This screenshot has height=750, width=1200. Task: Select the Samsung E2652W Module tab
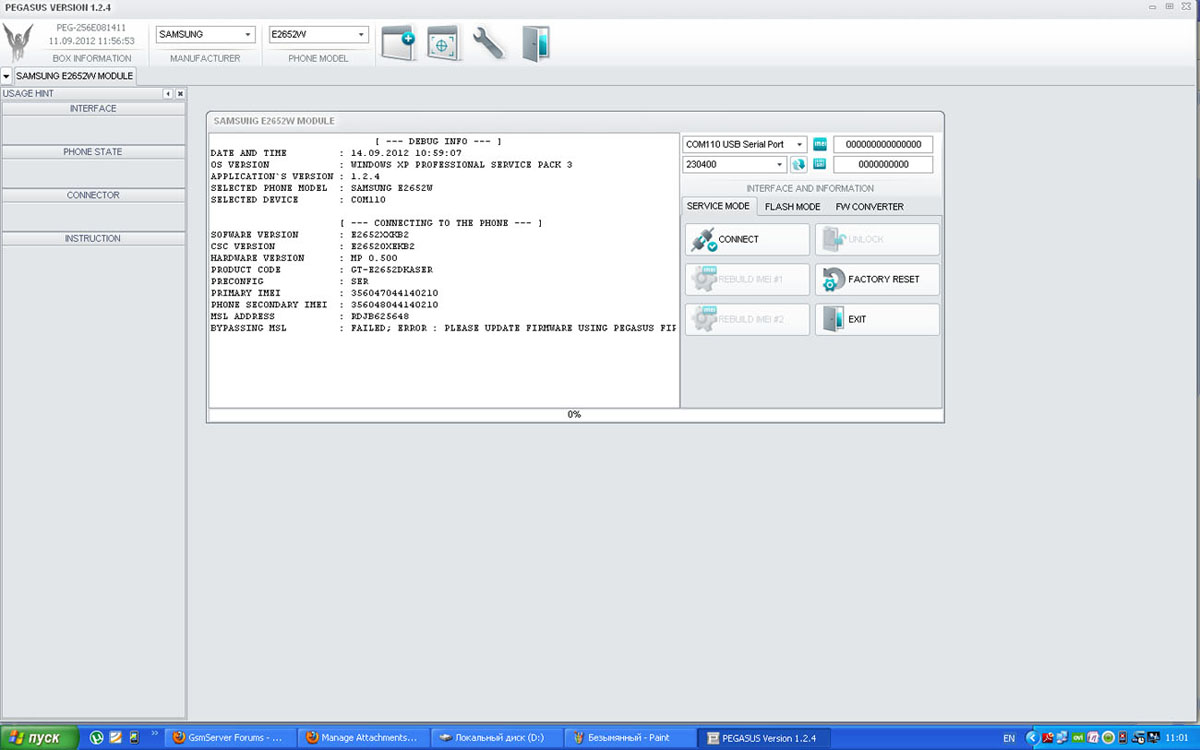coord(74,76)
